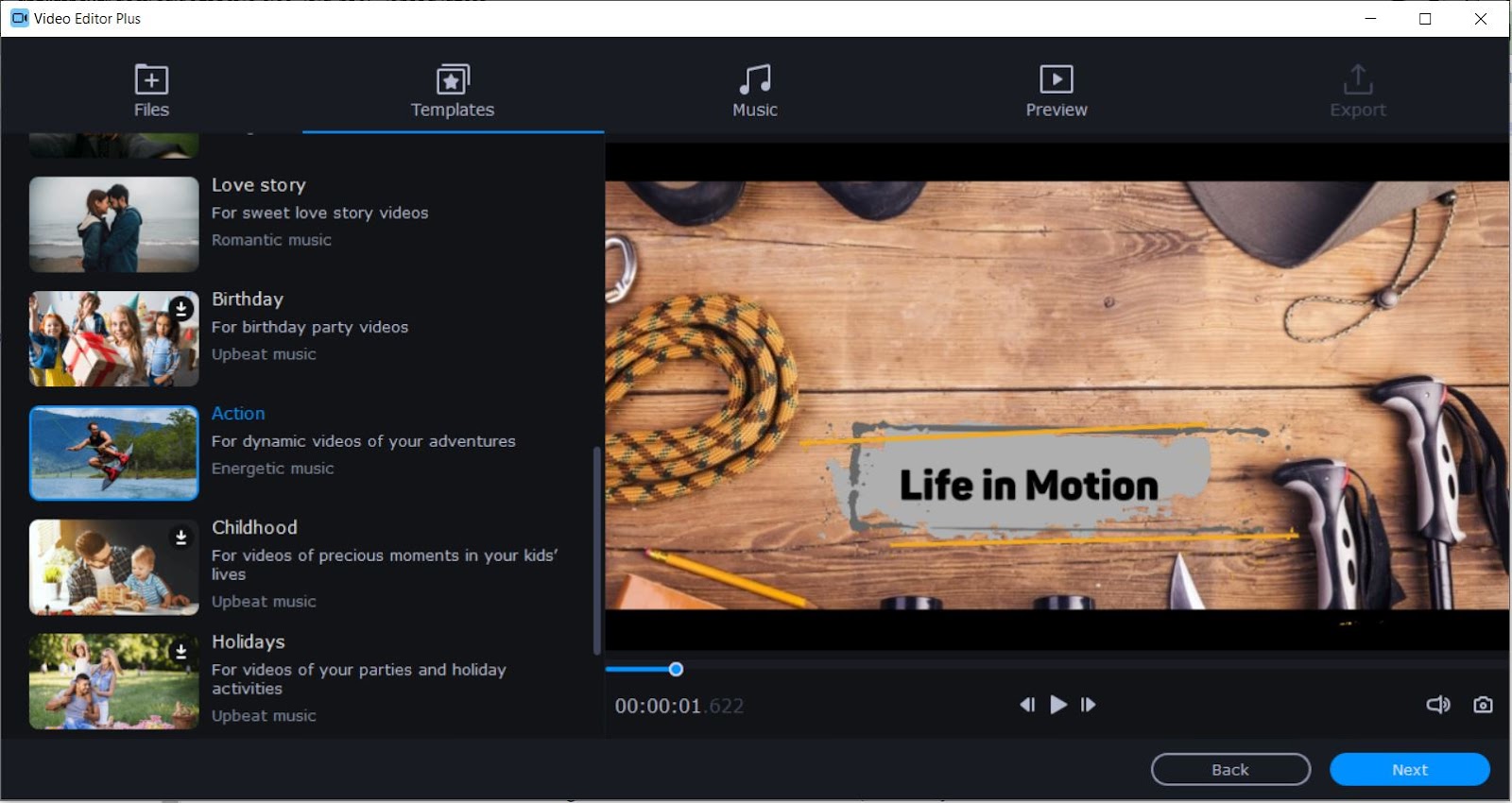Click the playback progress slider handle

click(676, 670)
